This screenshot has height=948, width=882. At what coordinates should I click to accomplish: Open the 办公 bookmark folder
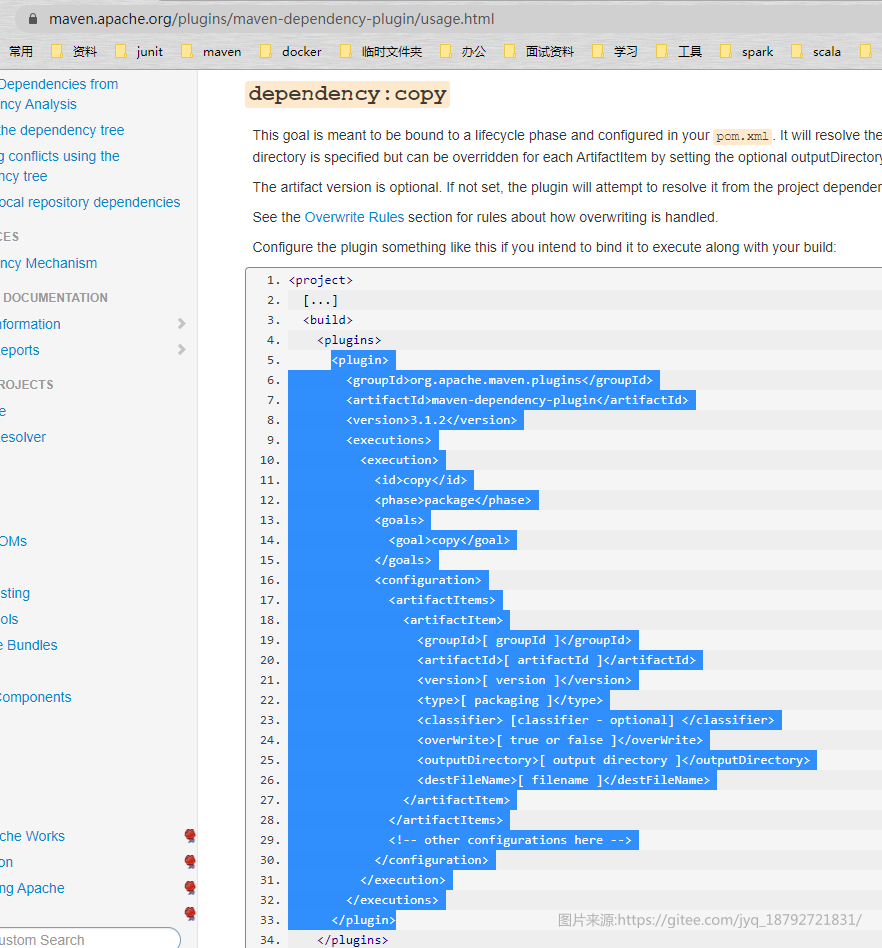point(463,51)
